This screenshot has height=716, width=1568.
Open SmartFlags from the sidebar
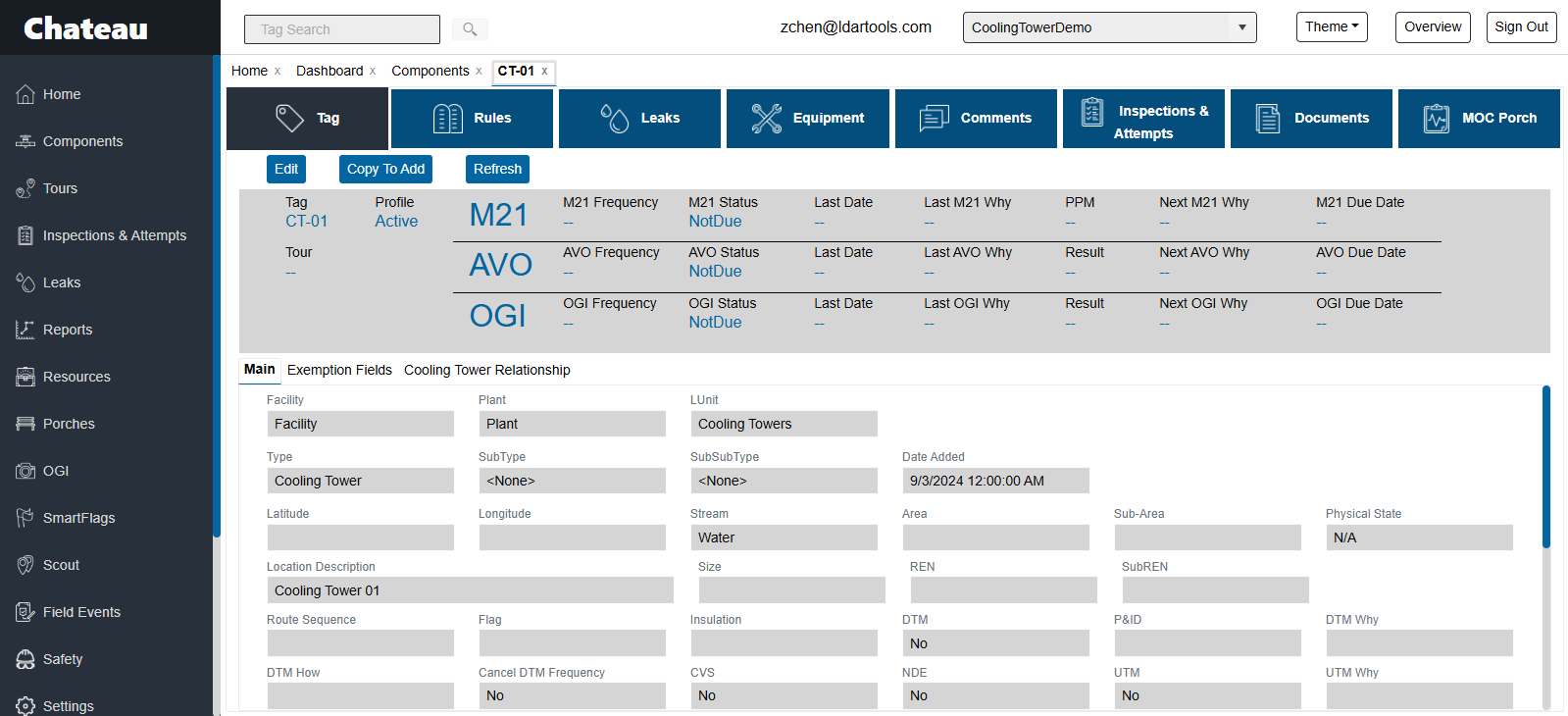click(78, 518)
